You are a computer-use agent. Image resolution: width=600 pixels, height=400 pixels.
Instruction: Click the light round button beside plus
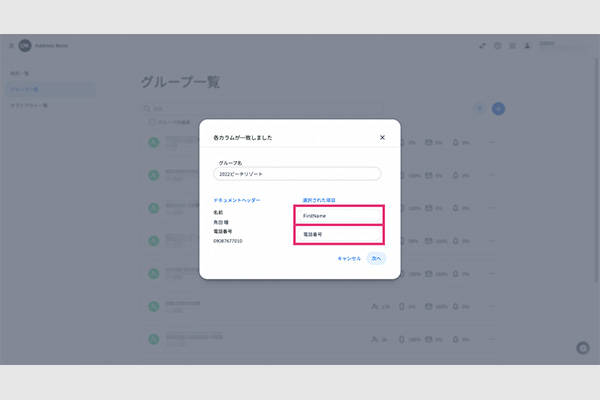pos(479,108)
